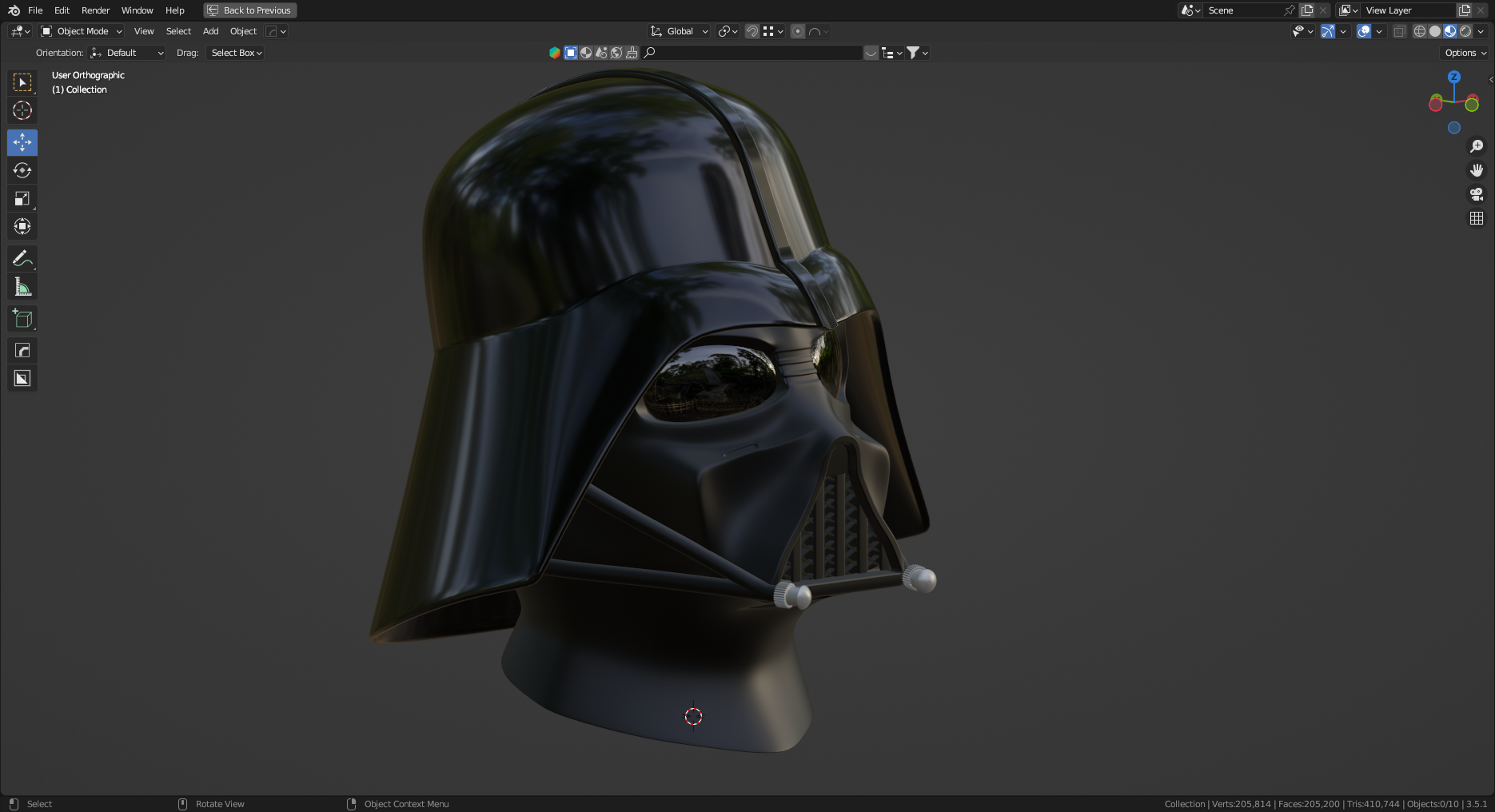Screen dimensions: 1495x812
Task: Click the zoom magnifier viewport icon
Action: click(x=1477, y=146)
